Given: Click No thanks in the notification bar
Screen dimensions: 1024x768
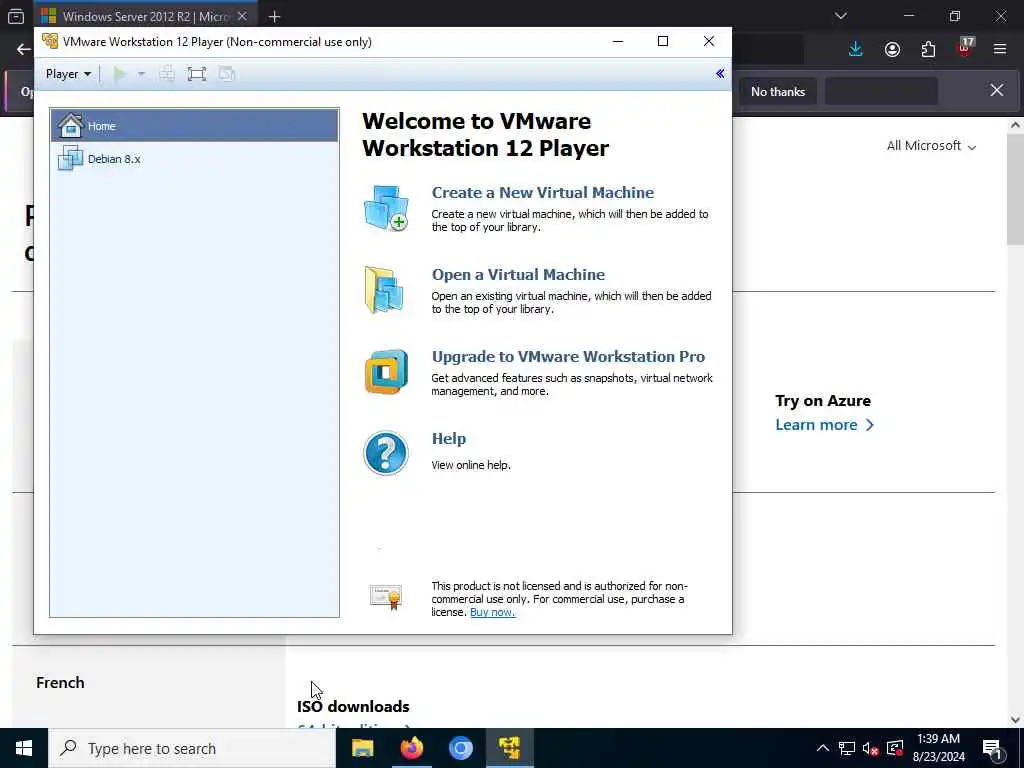Looking at the screenshot, I should point(778,91).
